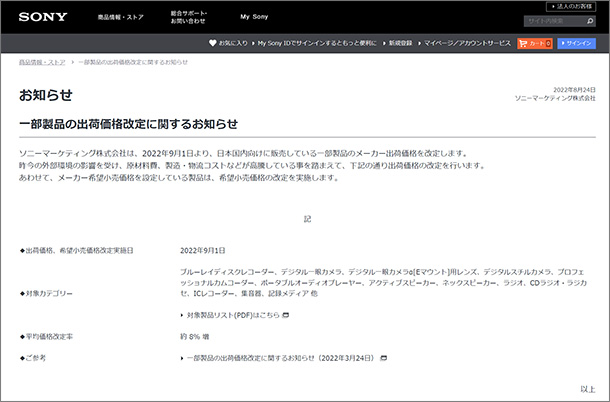Screen dimensions: 610x402
Task: Click the 2022年9月1日 implementation date value
Action: click(x=203, y=251)
